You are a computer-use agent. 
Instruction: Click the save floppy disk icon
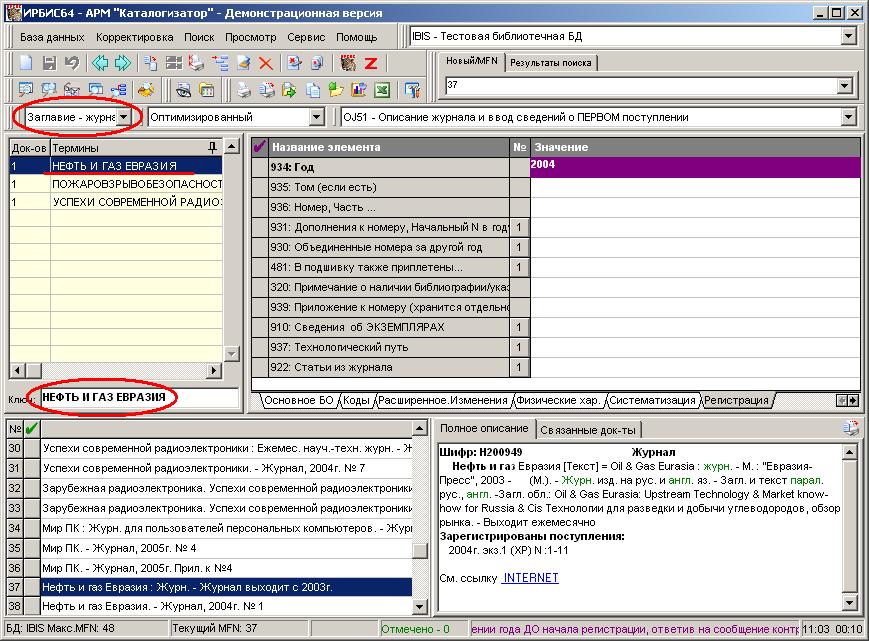pos(49,63)
